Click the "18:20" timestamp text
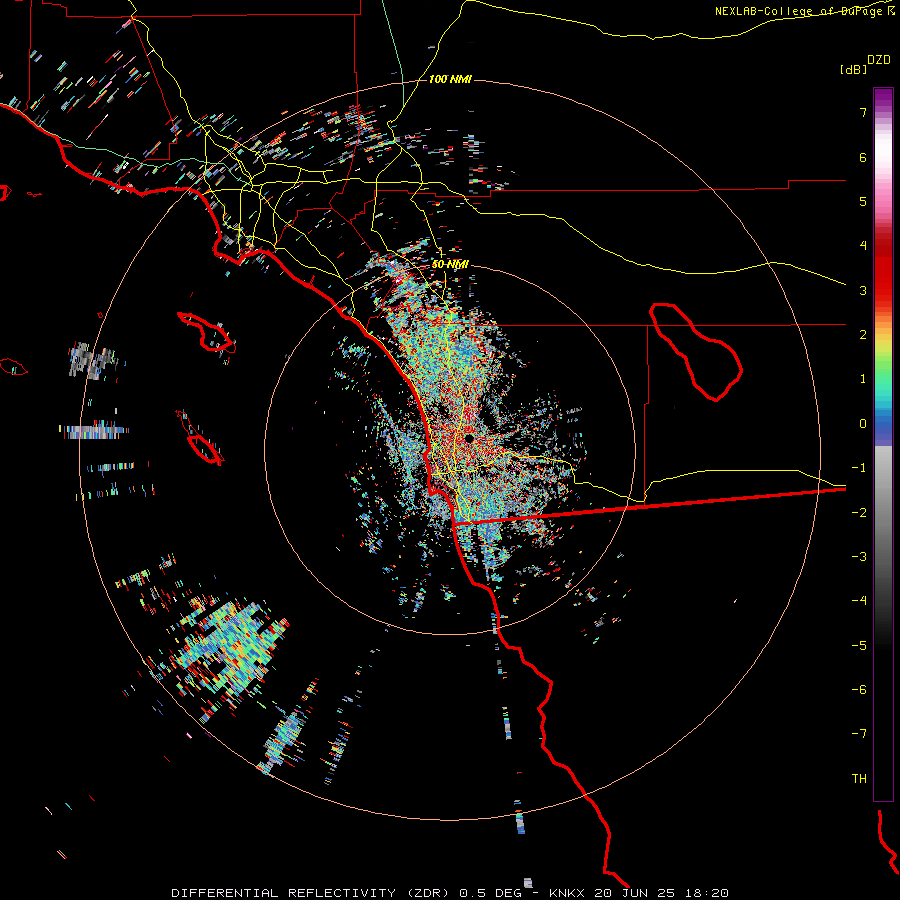Viewport: 900px width, 900px height. [x=709, y=893]
